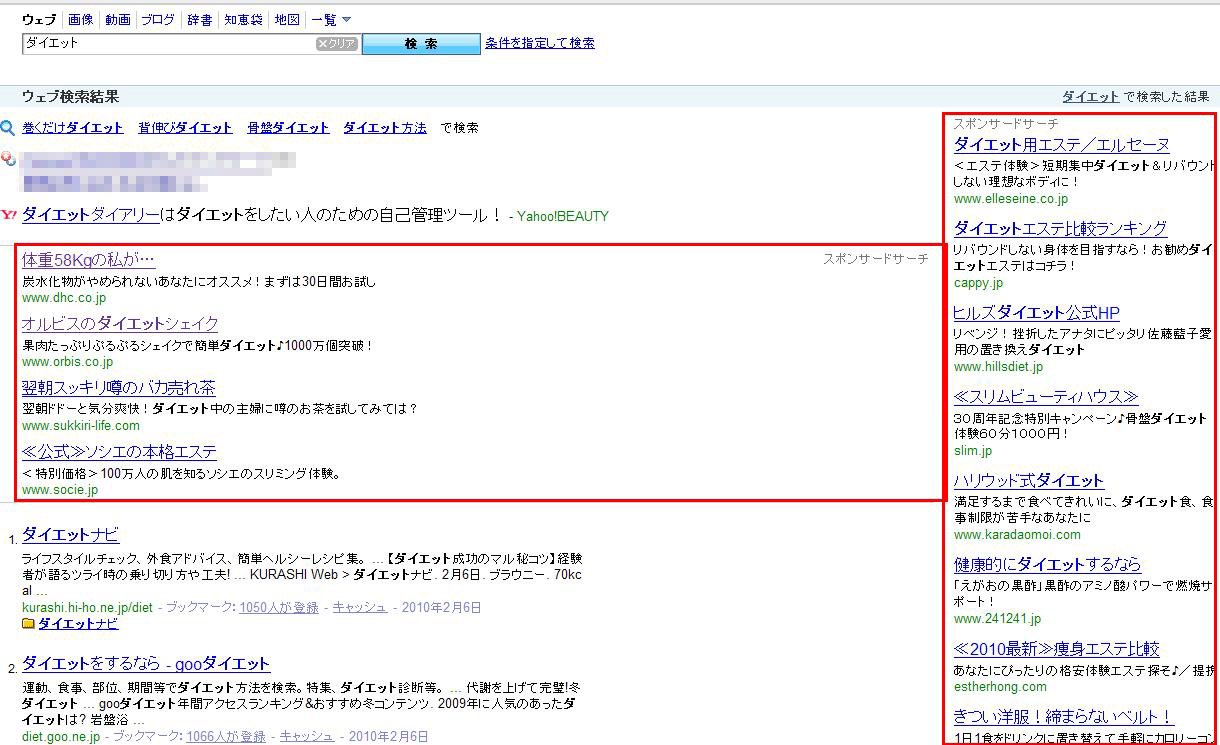Viewport: 1220px width, 745px height.
Task: Open sponsored ad 翌朝スッキリ噂のバカ売れ茶
Action: click(x=118, y=388)
